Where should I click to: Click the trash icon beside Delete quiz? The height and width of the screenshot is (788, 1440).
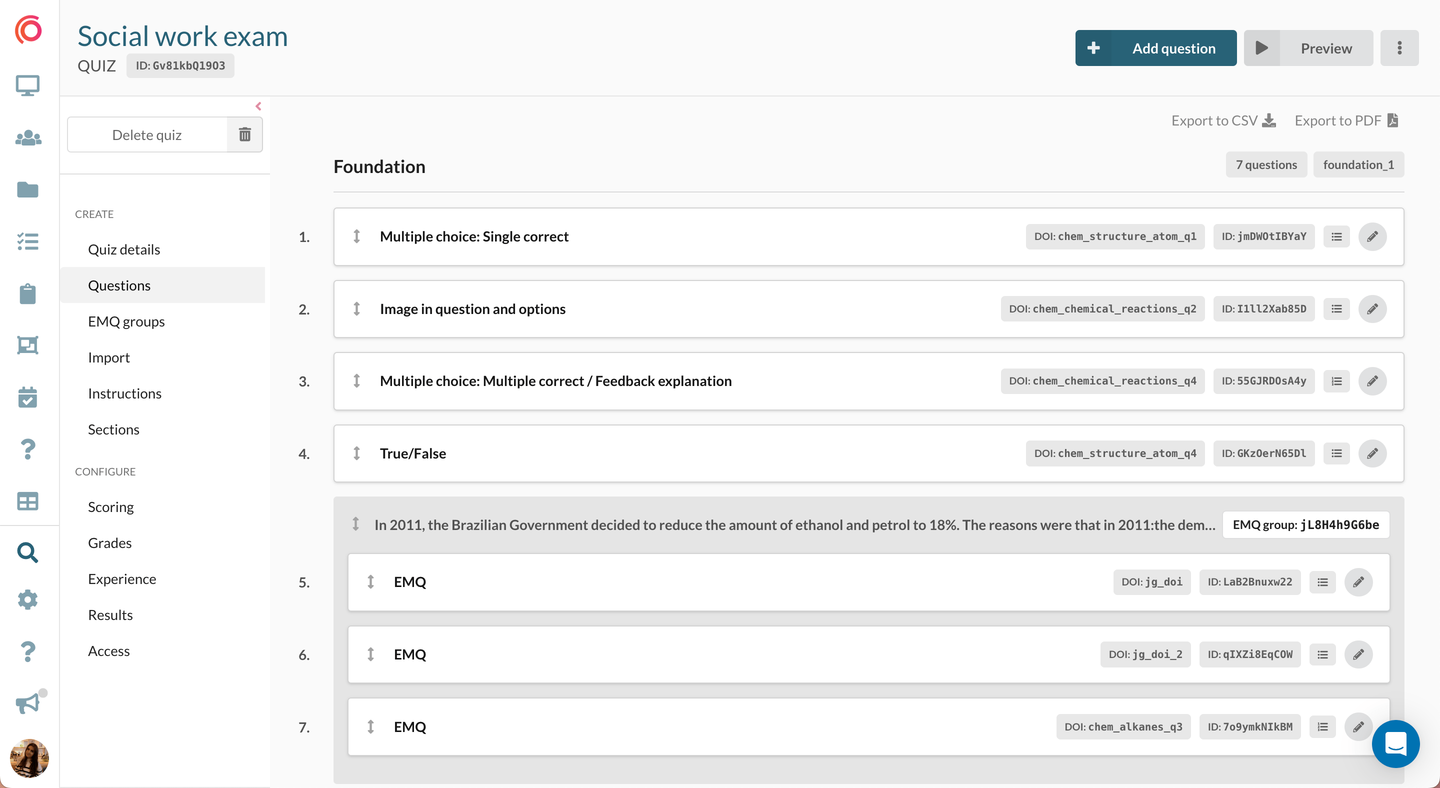click(245, 135)
